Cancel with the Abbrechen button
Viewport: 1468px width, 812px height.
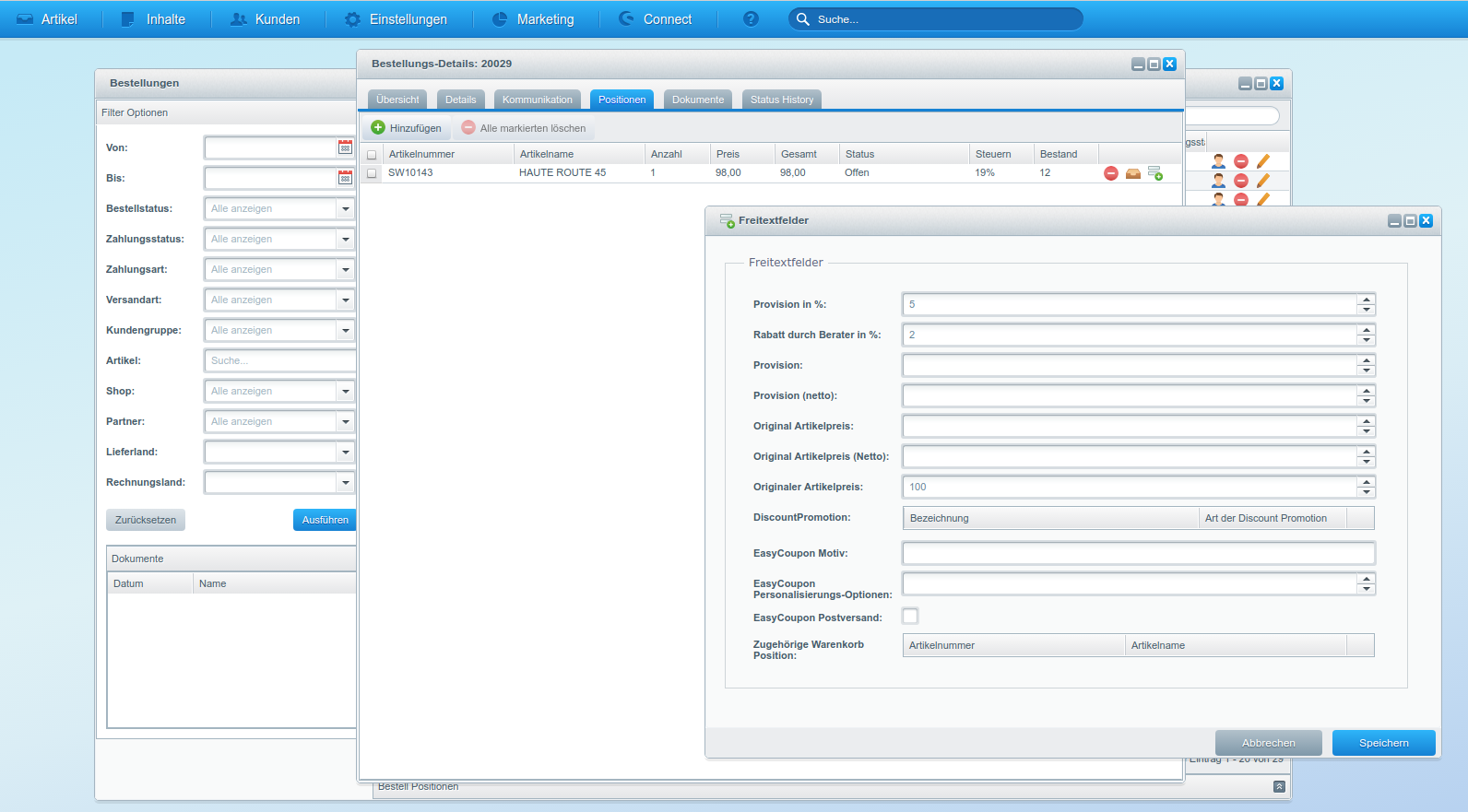point(1269,743)
